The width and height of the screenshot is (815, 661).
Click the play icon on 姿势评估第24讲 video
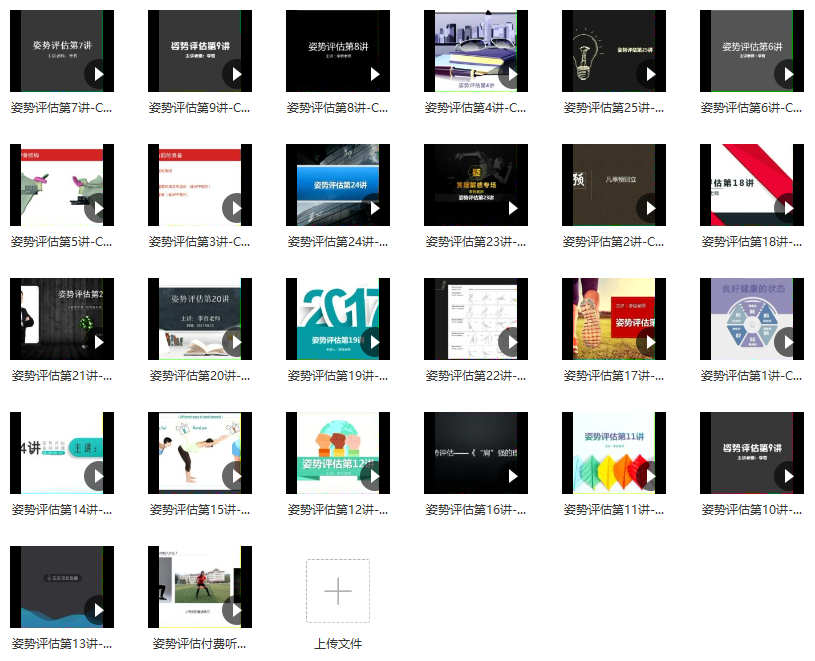(x=373, y=208)
